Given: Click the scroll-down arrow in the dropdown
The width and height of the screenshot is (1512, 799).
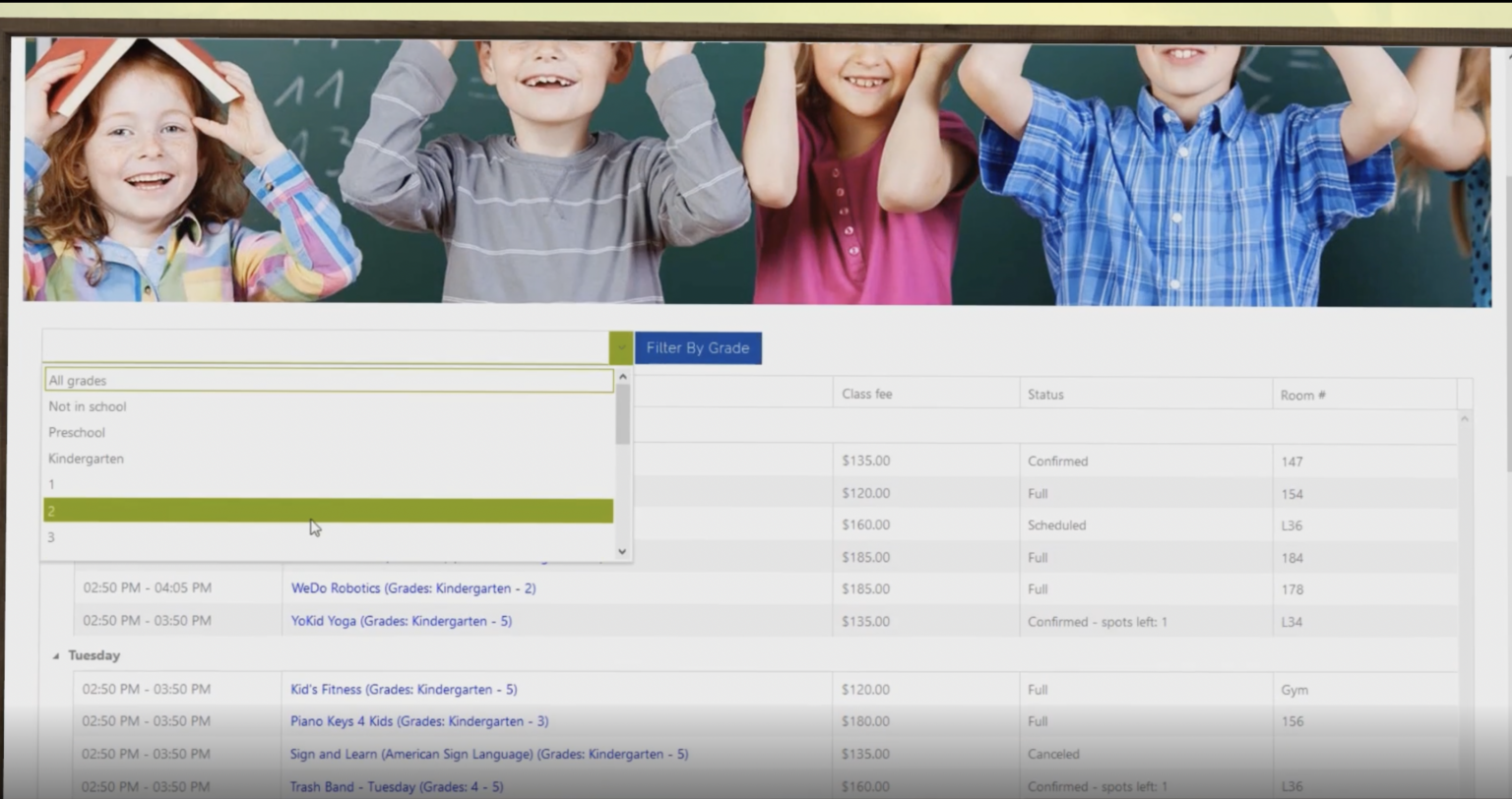Looking at the screenshot, I should point(623,551).
